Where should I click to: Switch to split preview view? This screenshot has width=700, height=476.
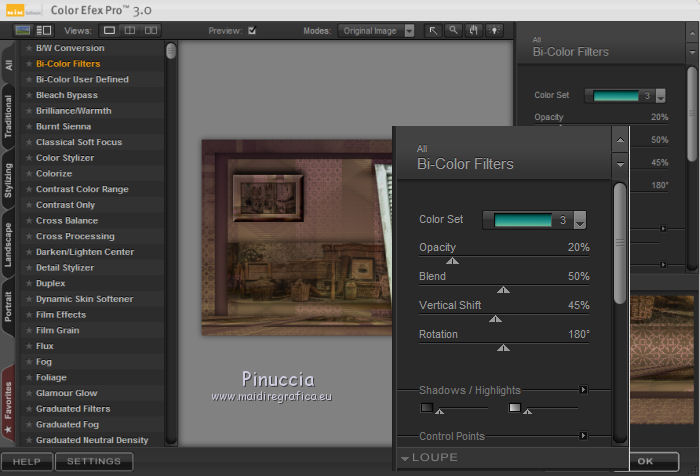(x=130, y=30)
